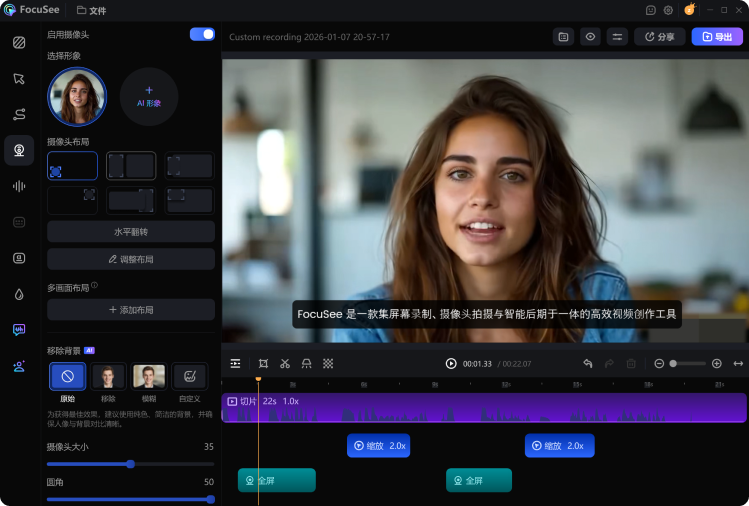Redo the last edit
The width and height of the screenshot is (749, 506).
tap(609, 364)
